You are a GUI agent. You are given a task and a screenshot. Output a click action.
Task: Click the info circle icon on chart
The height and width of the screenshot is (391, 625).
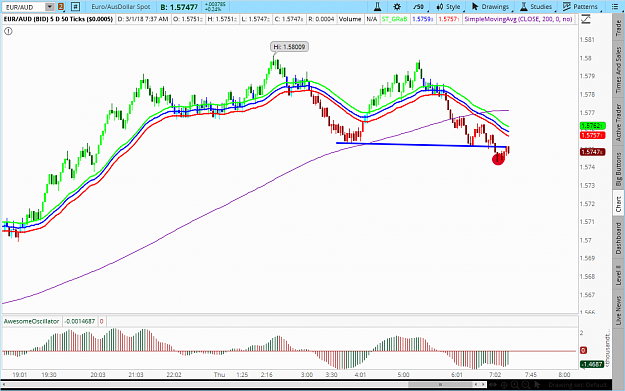pos(8,31)
